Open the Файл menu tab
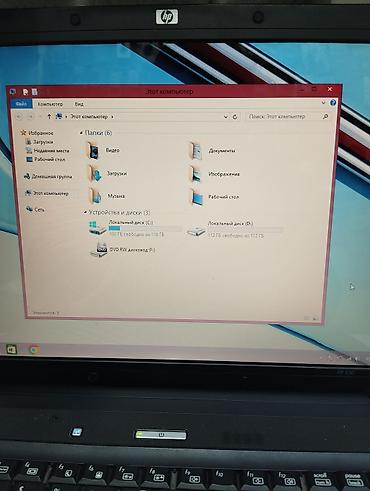The image size is (370, 491). [x=21, y=104]
